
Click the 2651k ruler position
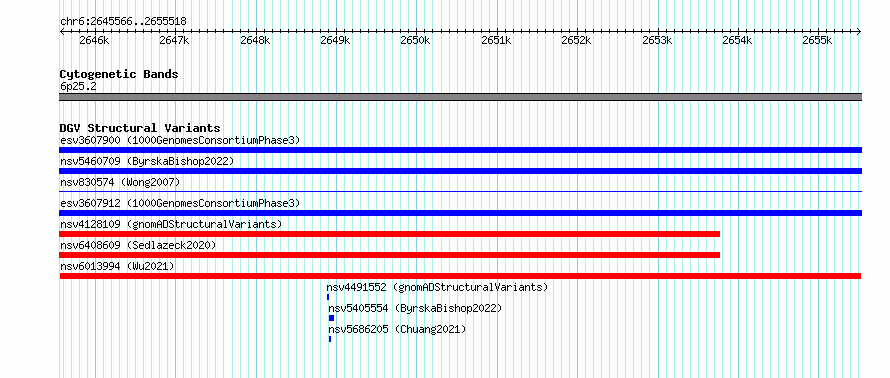[x=497, y=40]
